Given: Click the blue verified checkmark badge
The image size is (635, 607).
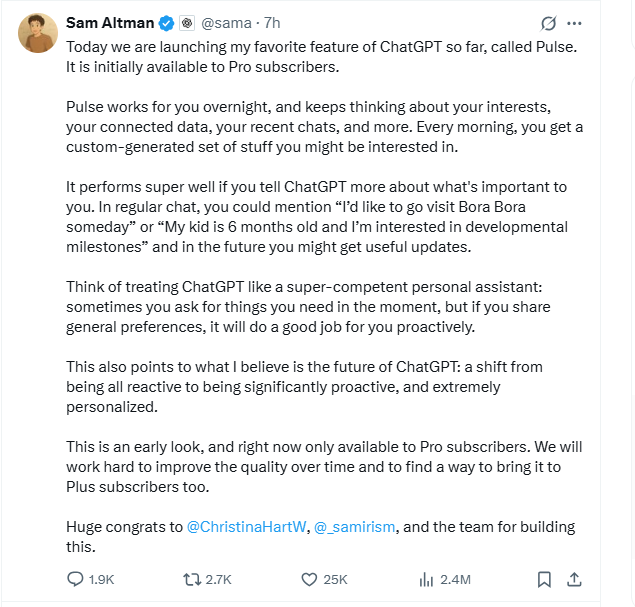Looking at the screenshot, I should (x=167, y=22).
